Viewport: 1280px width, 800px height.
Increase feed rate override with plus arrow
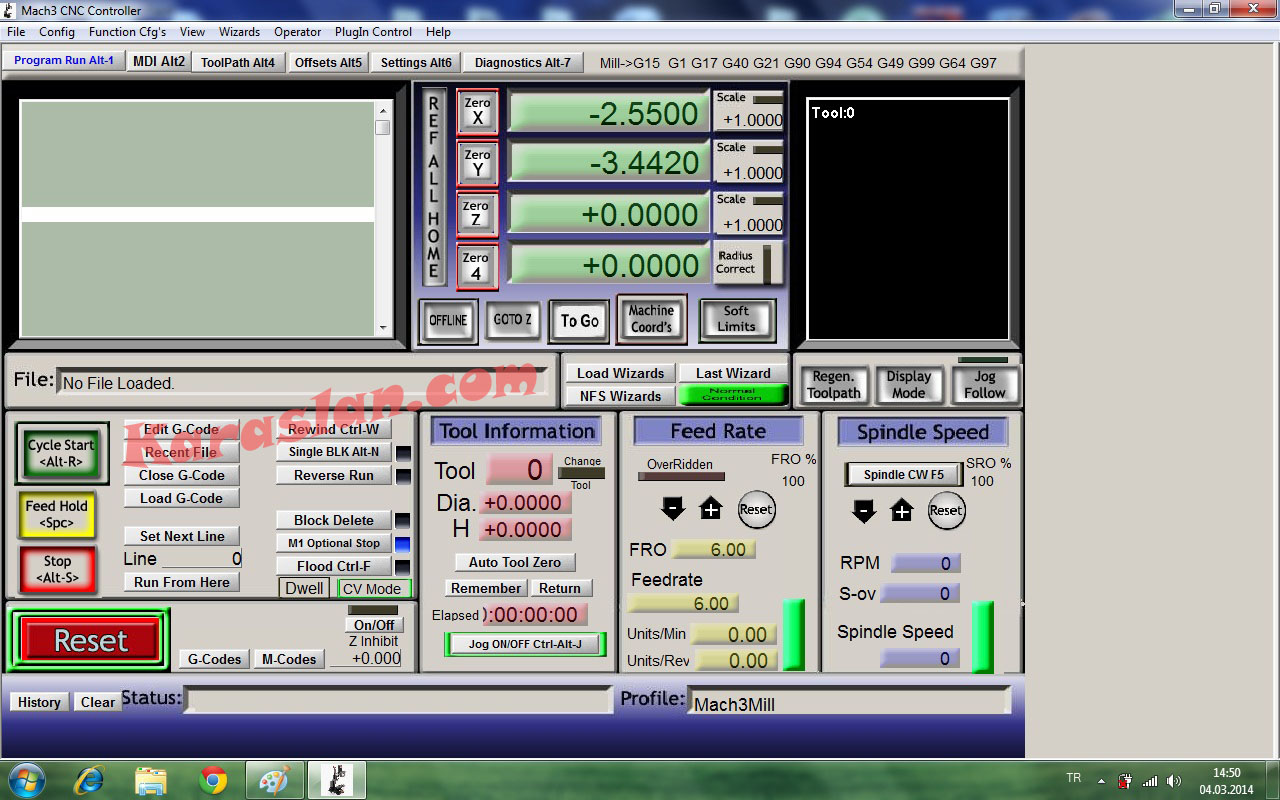pos(710,510)
